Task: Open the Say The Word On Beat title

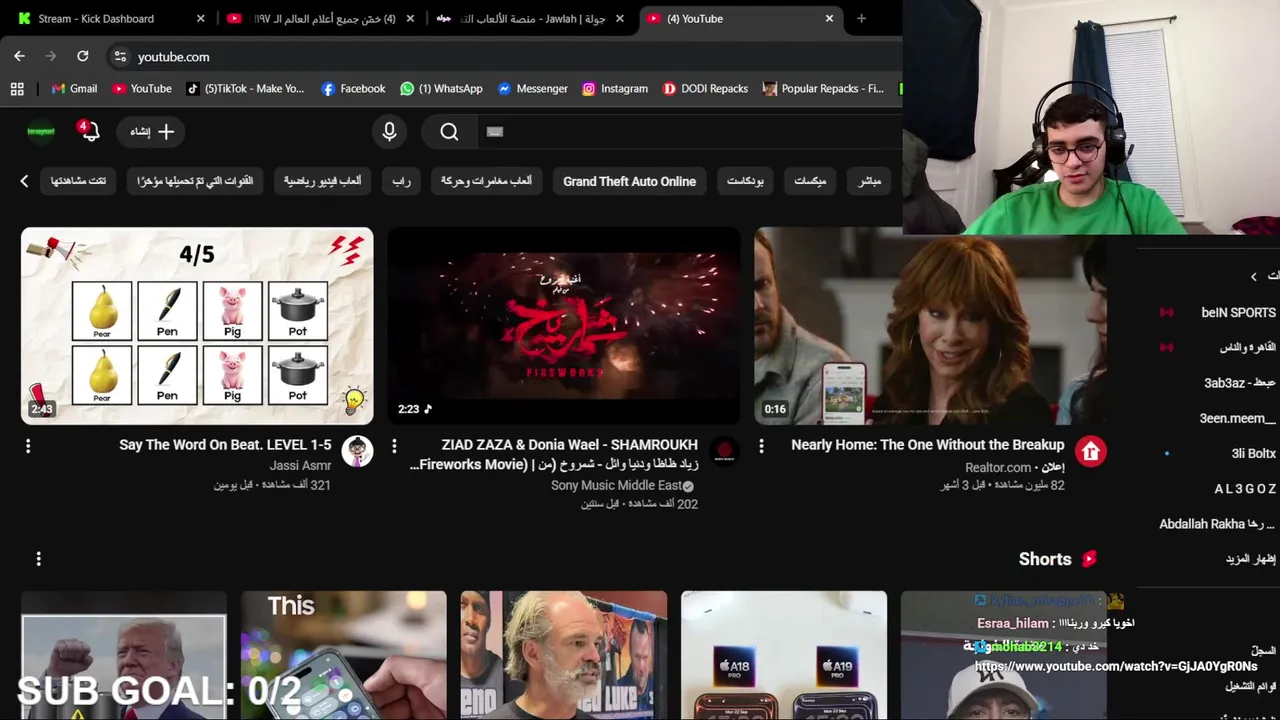Action: coord(225,445)
